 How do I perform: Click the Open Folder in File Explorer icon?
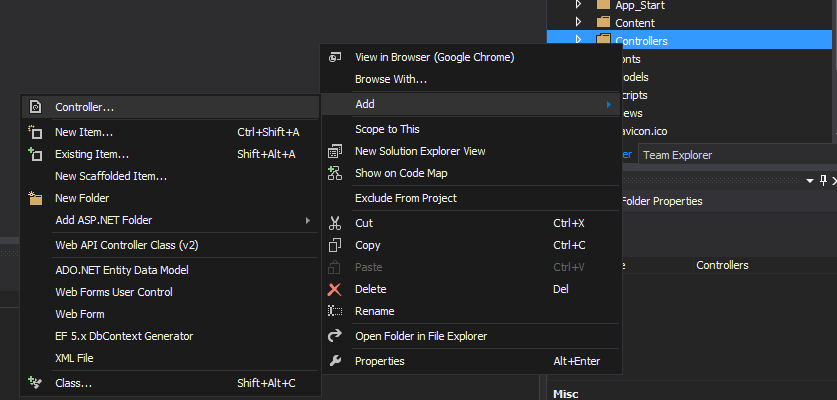[x=335, y=336]
